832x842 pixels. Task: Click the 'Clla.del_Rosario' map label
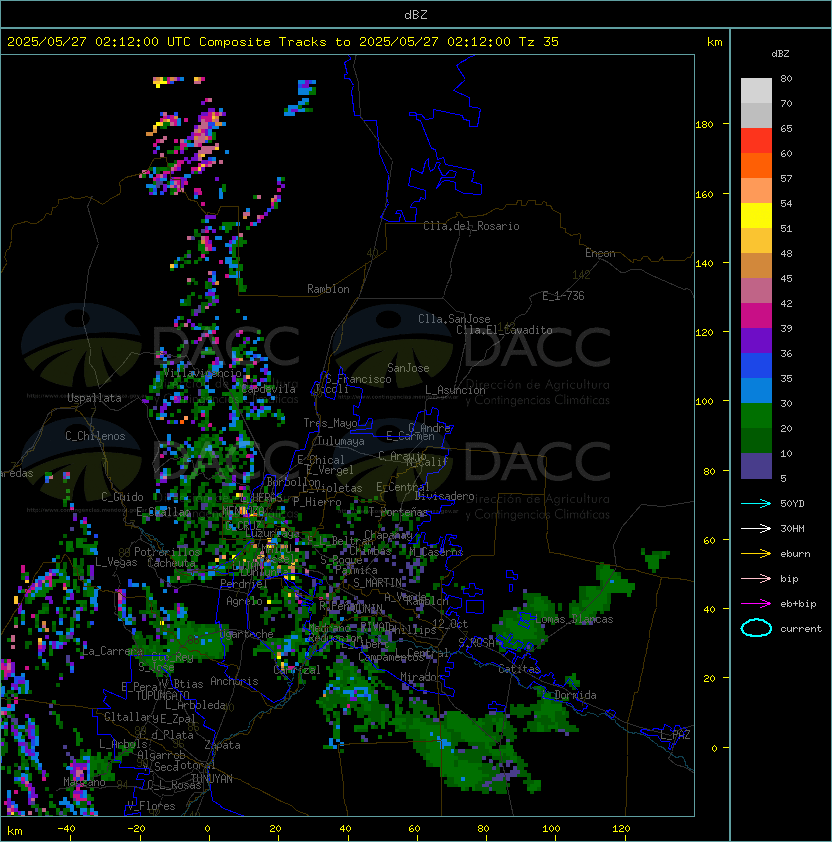pos(471,226)
